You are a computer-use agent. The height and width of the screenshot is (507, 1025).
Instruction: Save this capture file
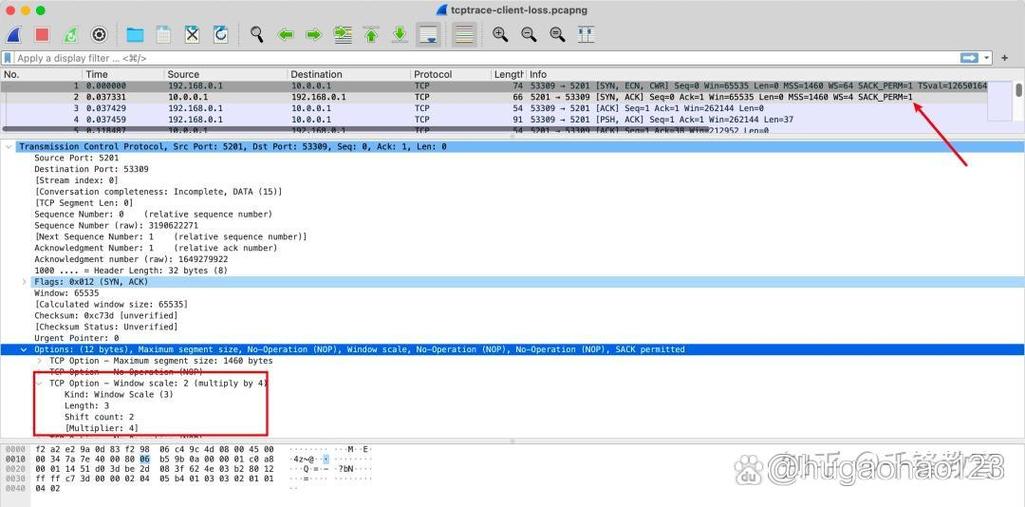[163, 34]
